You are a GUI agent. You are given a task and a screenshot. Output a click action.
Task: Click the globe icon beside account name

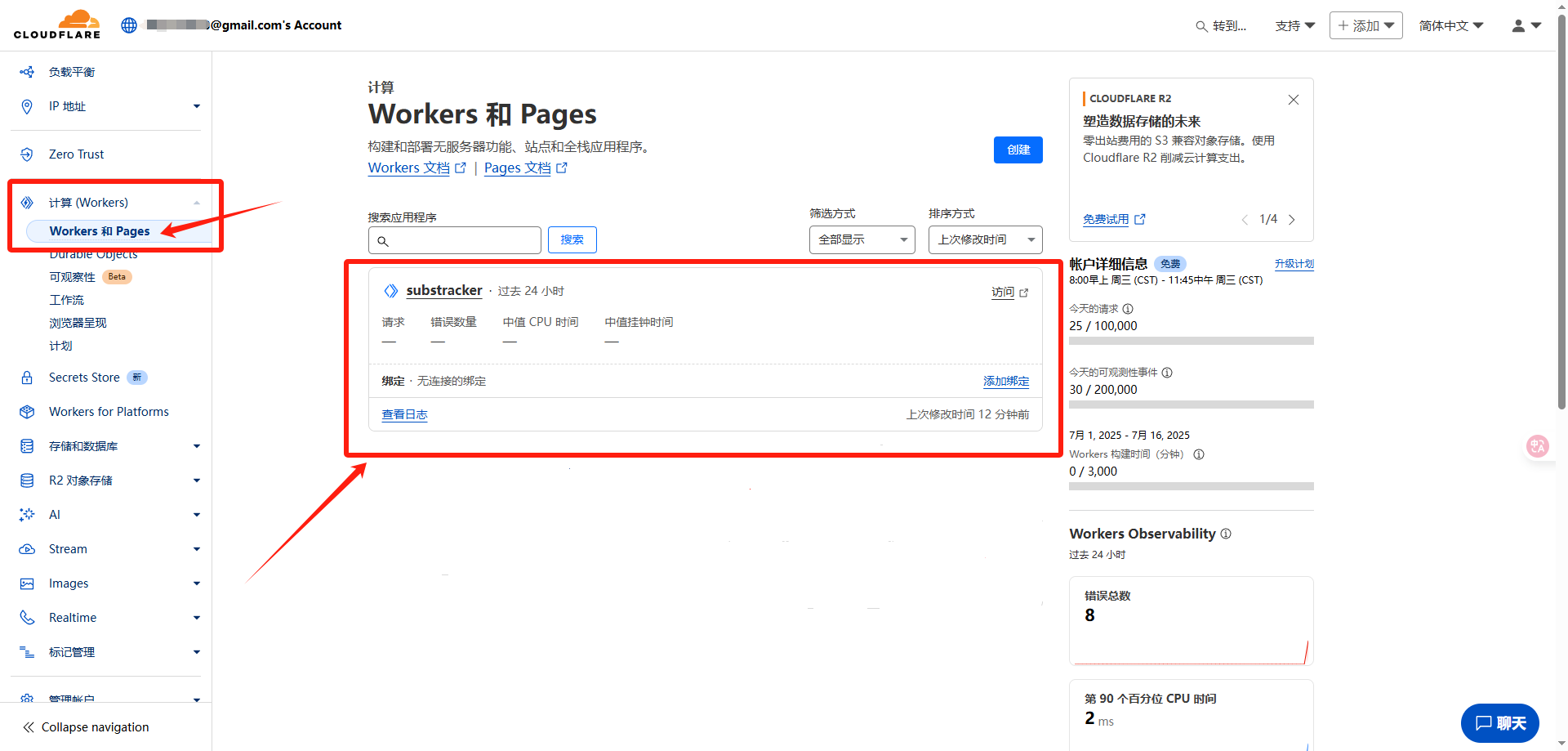[x=129, y=25]
